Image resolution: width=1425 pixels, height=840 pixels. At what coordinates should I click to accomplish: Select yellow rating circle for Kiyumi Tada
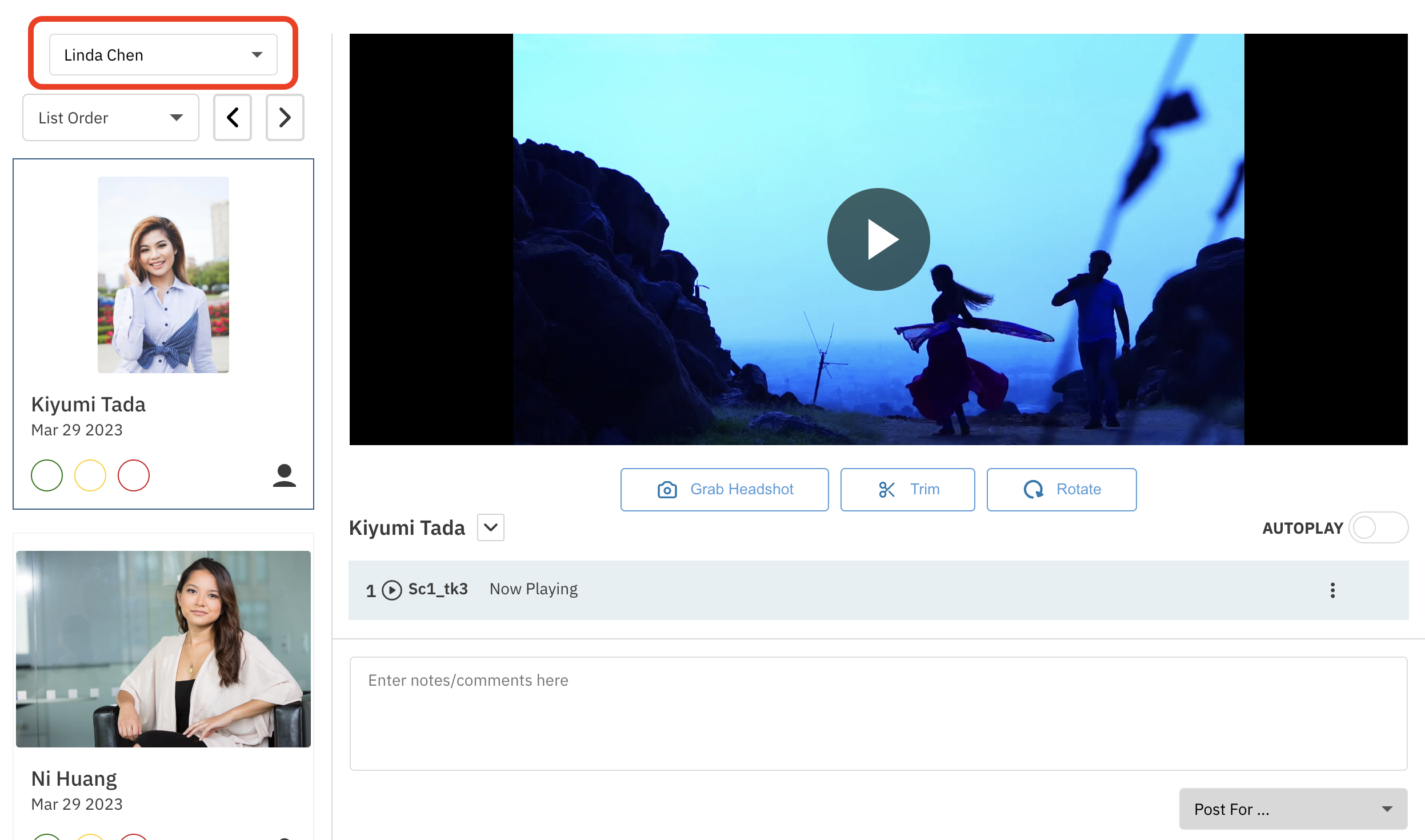click(x=90, y=475)
